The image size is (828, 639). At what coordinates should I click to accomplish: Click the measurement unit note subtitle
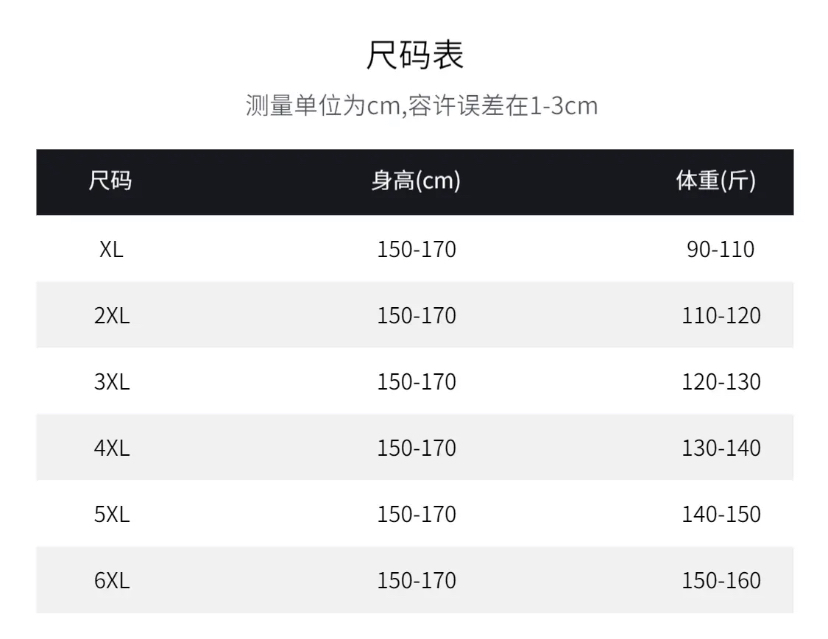point(421,106)
